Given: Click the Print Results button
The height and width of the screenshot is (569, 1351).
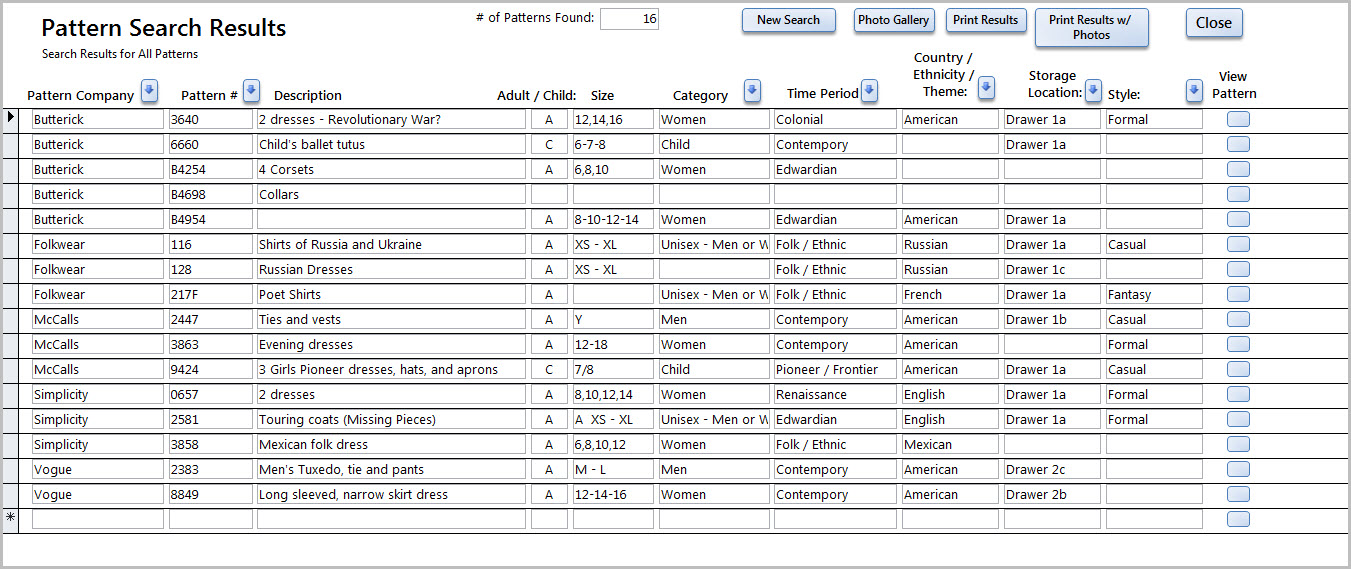Looking at the screenshot, I should pyautogui.click(x=986, y=20).
